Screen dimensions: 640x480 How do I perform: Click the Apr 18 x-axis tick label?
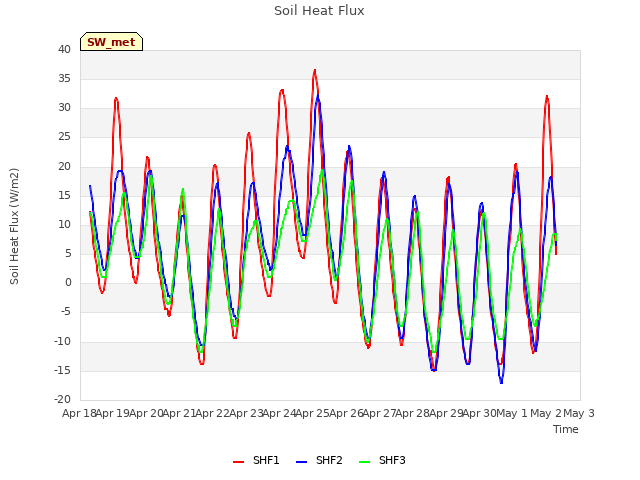click(x=79, y=413)
